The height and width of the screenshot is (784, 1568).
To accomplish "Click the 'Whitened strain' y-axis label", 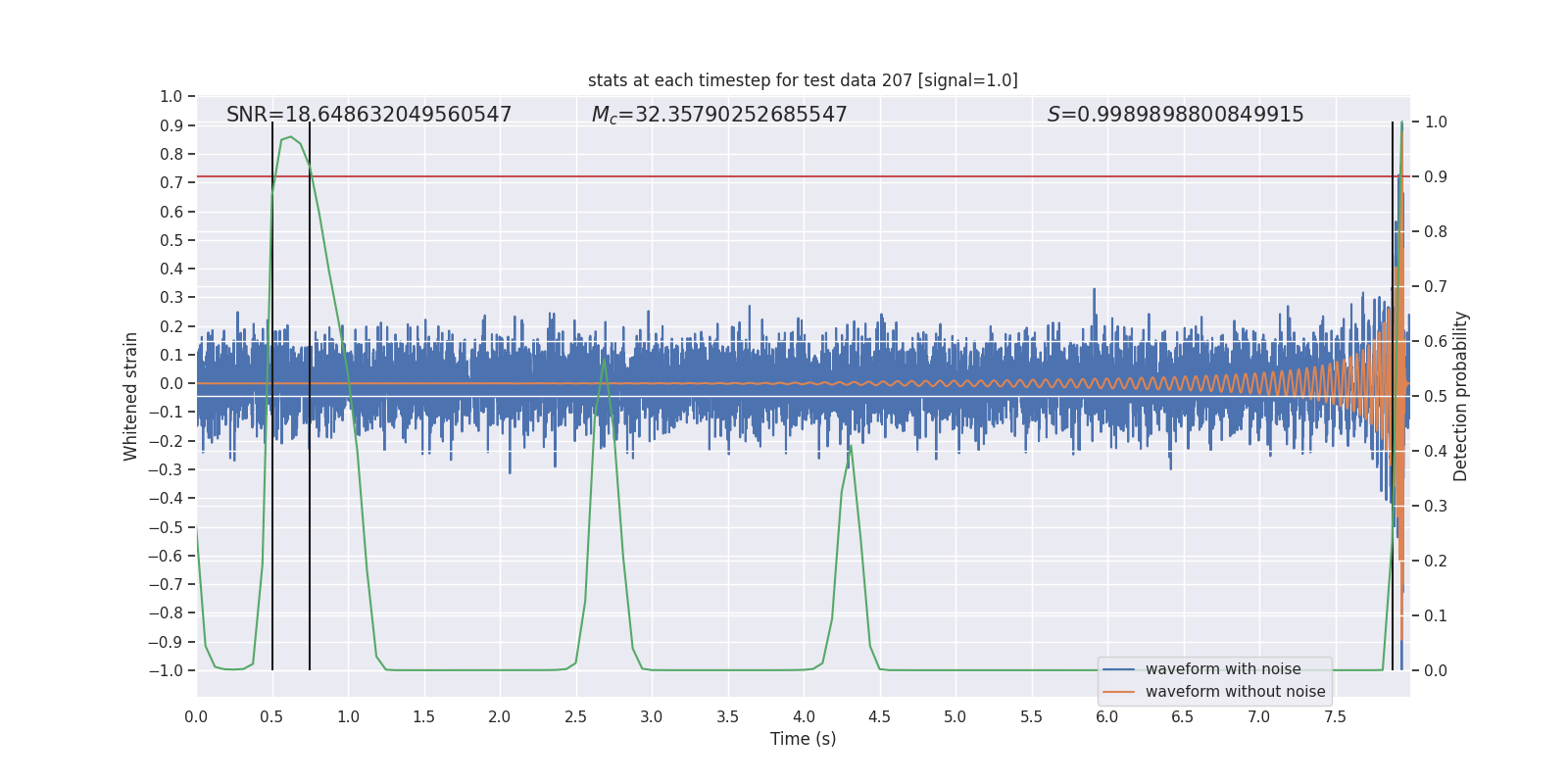I will (x=130, y=396).
